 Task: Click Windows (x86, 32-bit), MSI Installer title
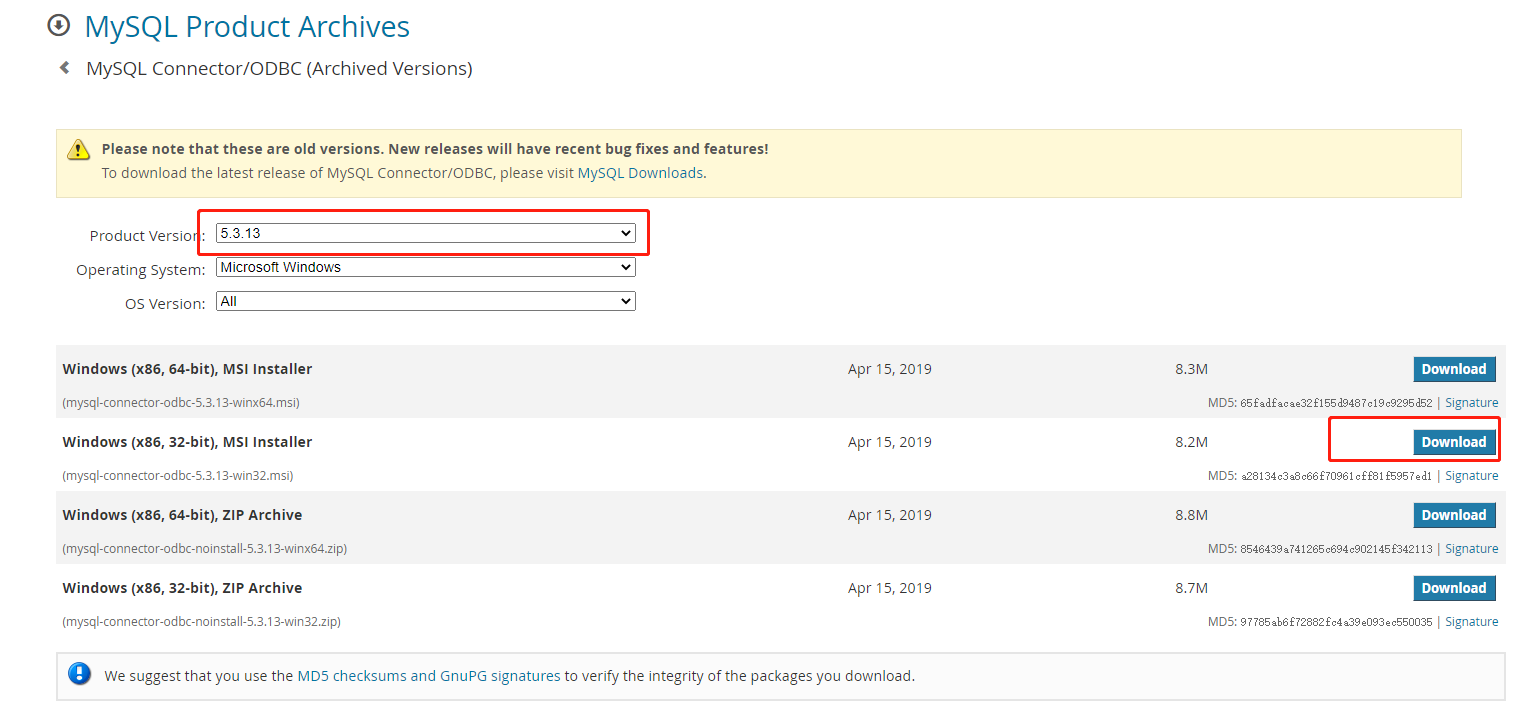coord(187,442)
